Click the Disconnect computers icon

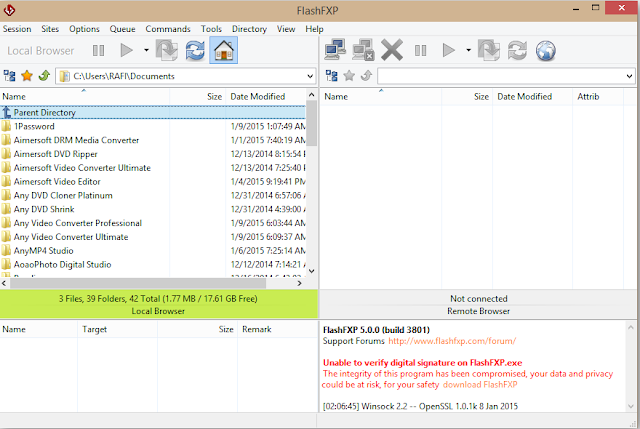pyautogui.click(x=363, y=50)
